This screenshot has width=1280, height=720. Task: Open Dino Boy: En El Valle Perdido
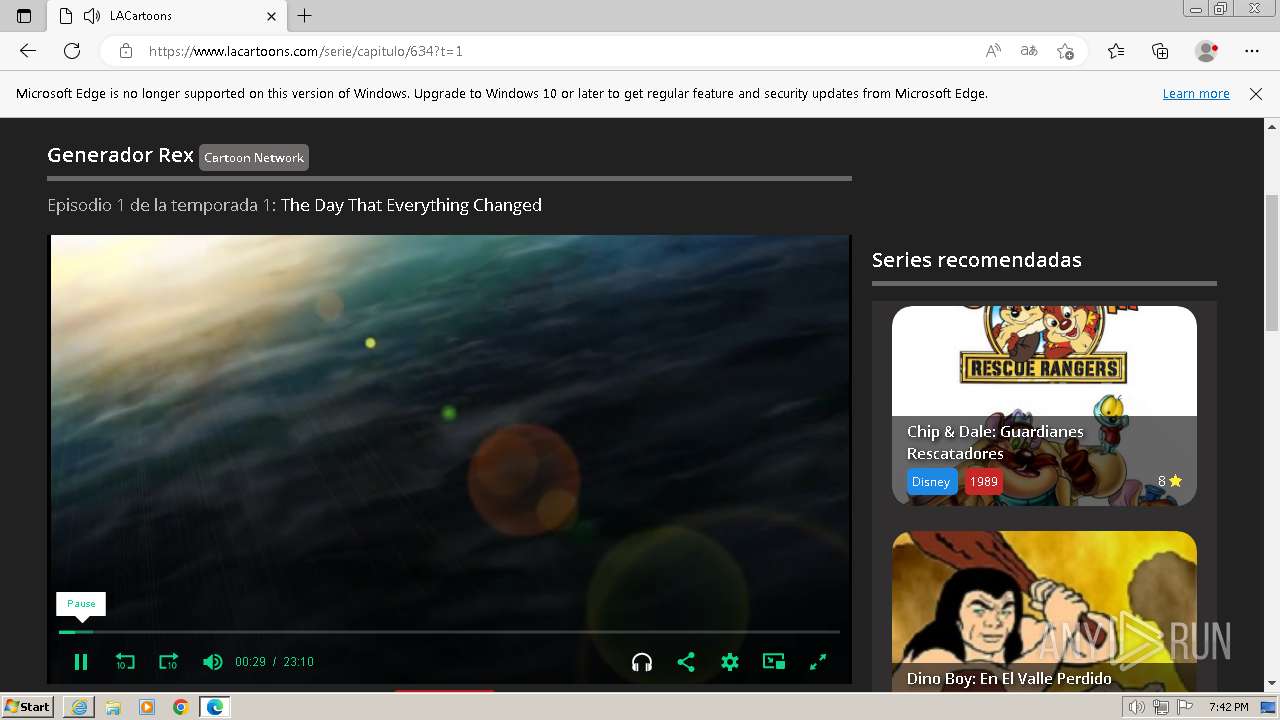(1009, 678)
